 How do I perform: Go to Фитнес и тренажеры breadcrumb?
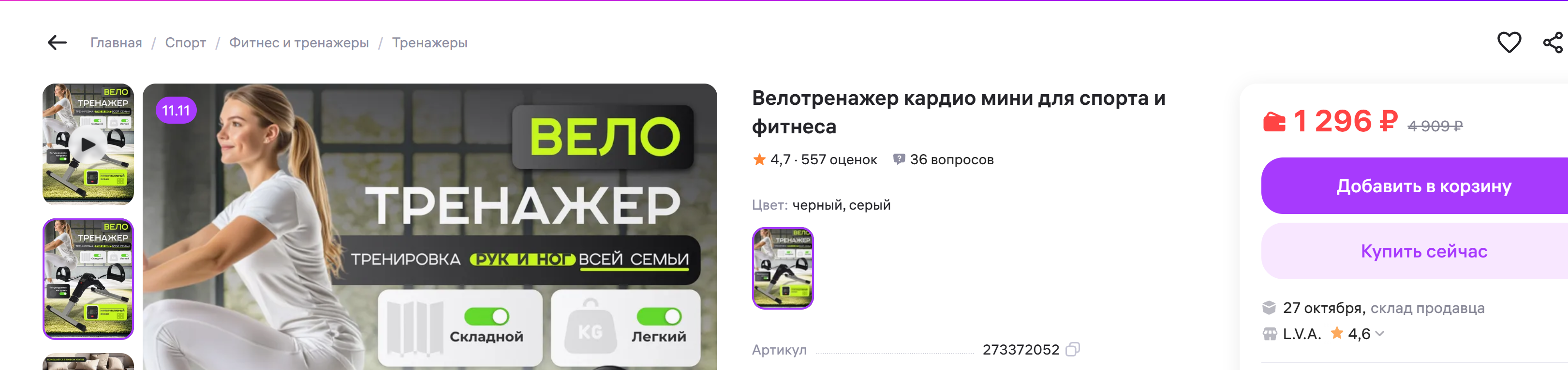299,43
